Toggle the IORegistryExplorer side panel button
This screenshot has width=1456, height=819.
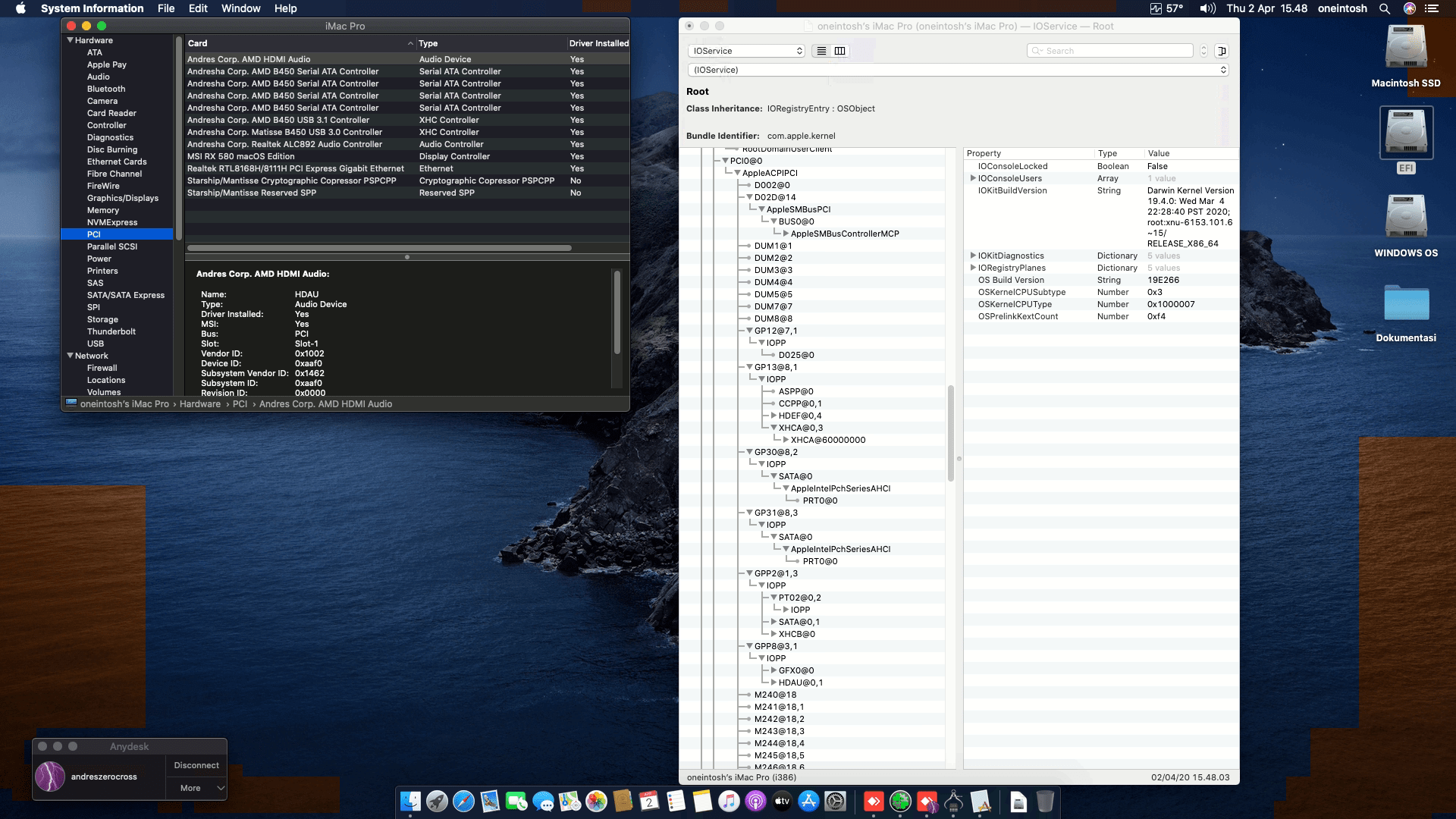coord(1222,51)
